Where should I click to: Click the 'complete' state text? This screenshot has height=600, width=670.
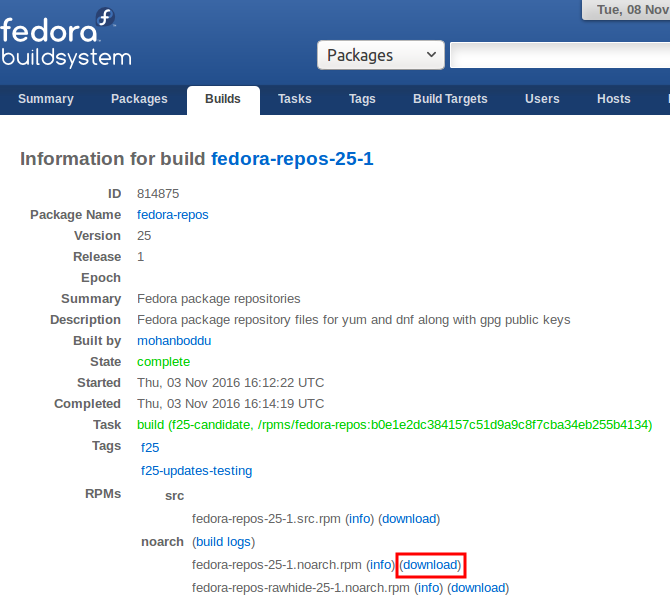164,362
